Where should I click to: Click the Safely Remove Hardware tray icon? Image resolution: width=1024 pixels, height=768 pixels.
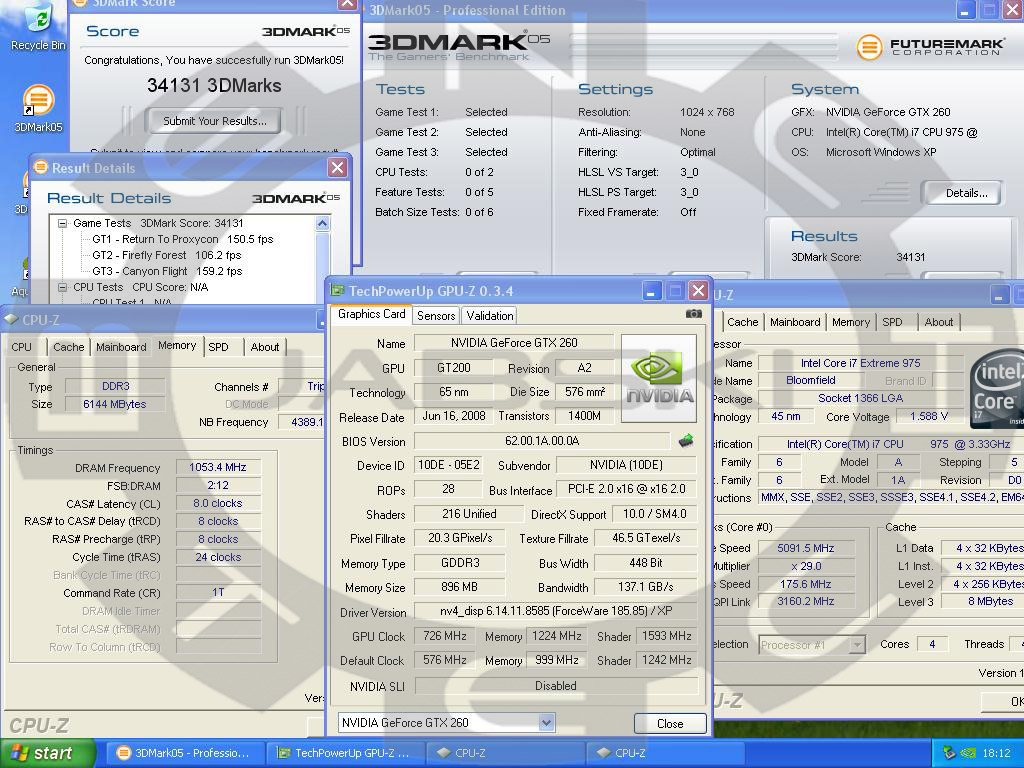tap(949, 753)
